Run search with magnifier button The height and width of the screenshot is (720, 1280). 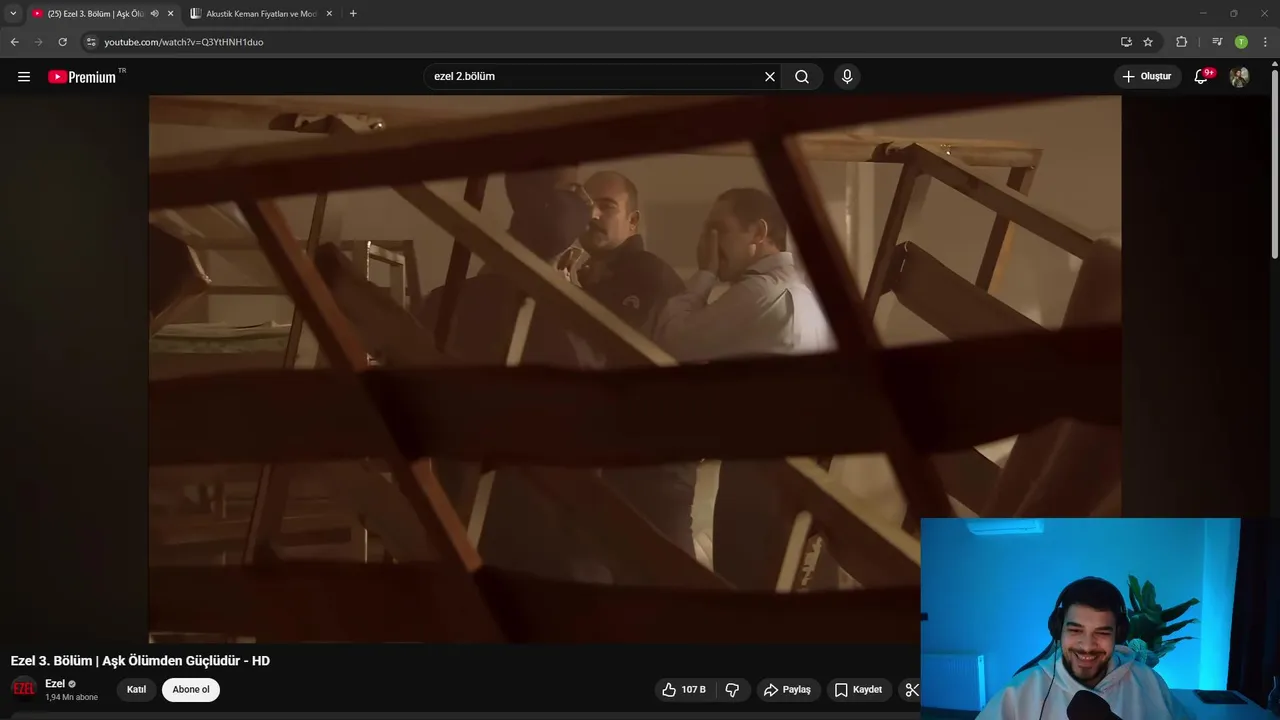click(x=802, y=76)
